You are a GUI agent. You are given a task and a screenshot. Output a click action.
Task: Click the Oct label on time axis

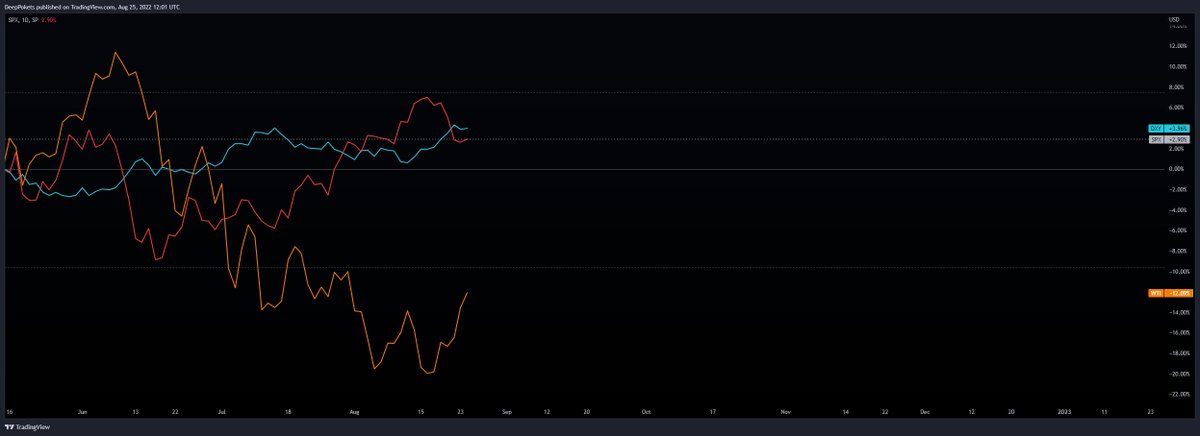[646, 411]
